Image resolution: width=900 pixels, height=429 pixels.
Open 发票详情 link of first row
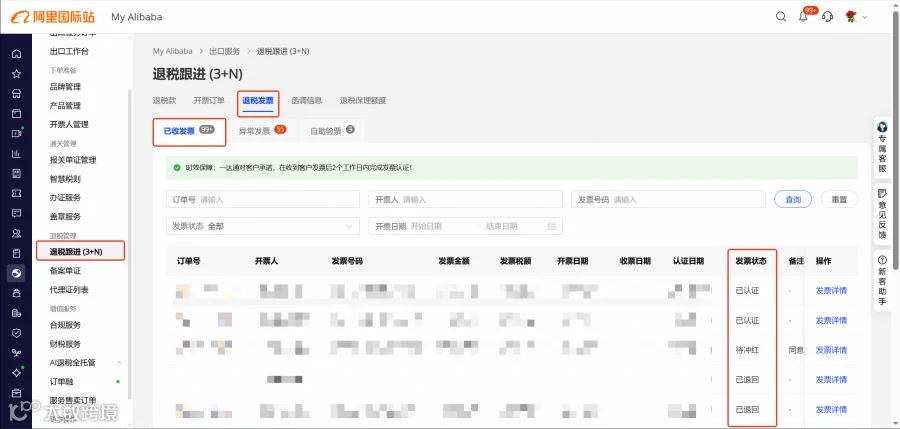coord(831,291)
